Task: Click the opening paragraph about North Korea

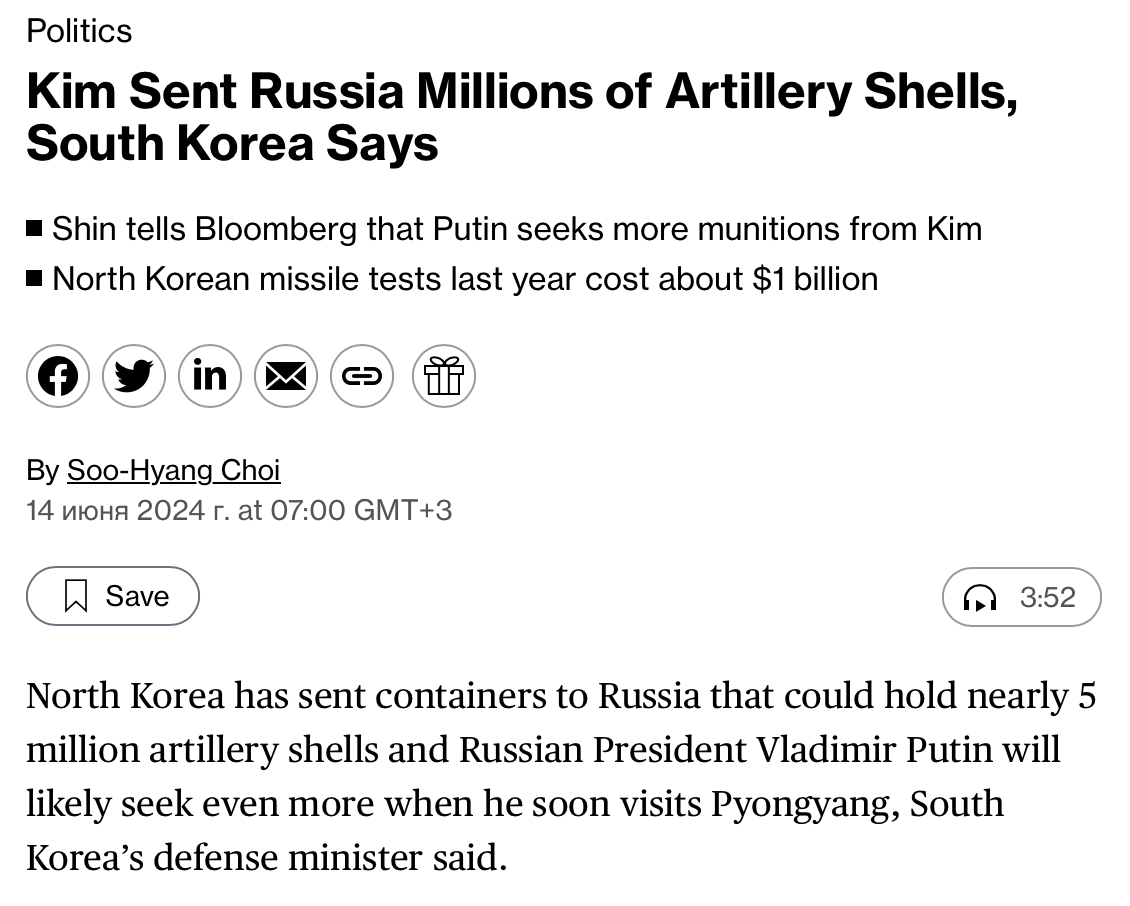Action: pyautogui.click(x=561, y=776)
